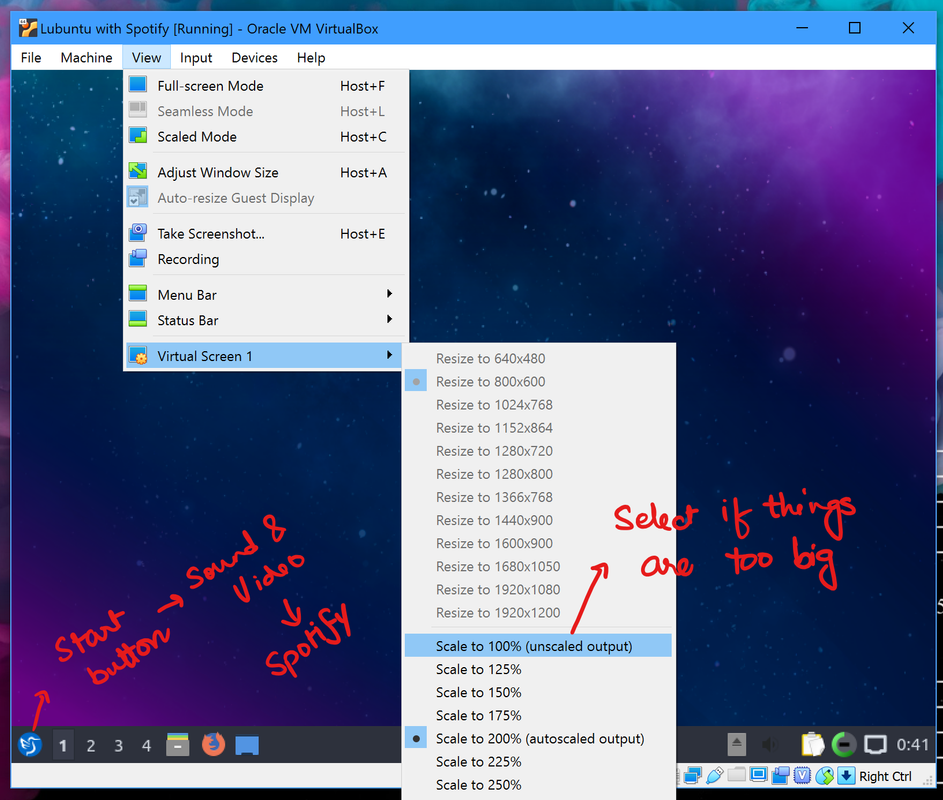The image size is (943, 800).
Task: Click the Virtual Screen 1 icon
Action: (138, 355)
